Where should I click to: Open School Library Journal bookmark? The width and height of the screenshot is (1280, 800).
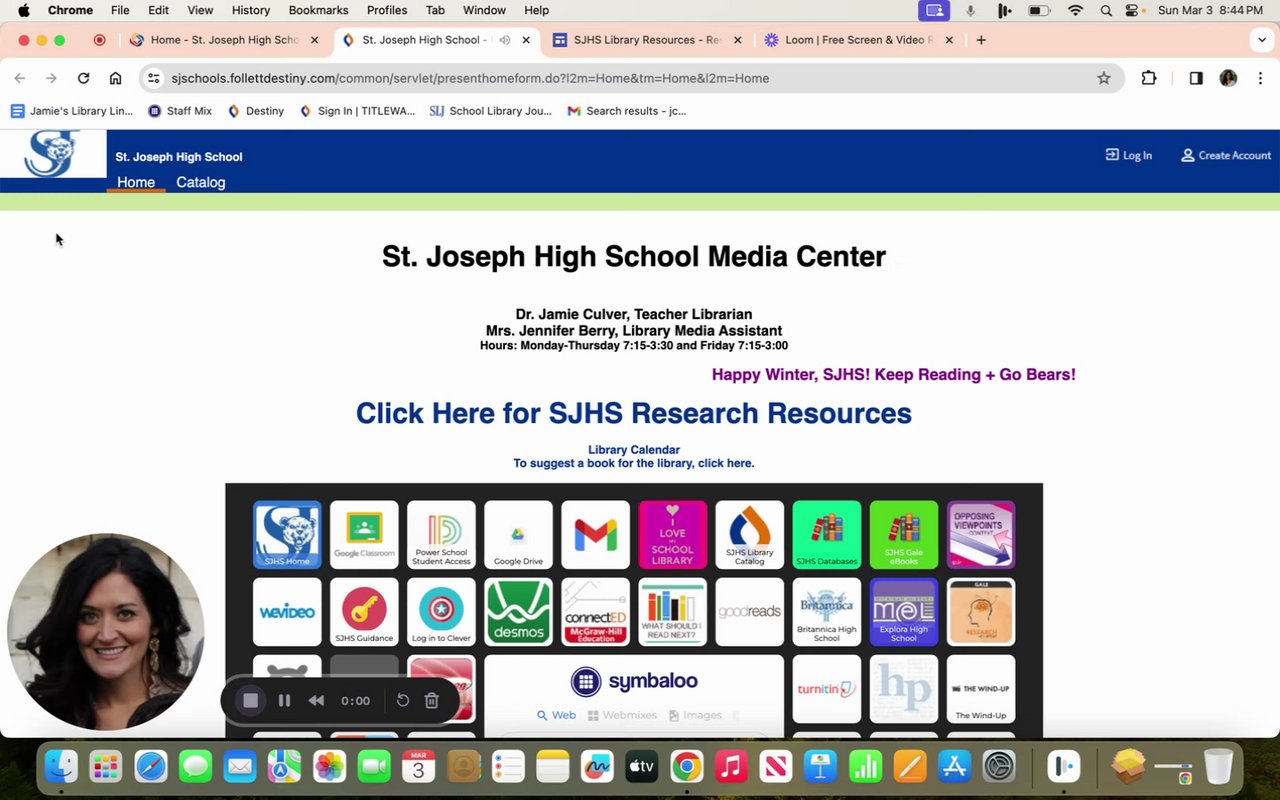click(490, 111)
